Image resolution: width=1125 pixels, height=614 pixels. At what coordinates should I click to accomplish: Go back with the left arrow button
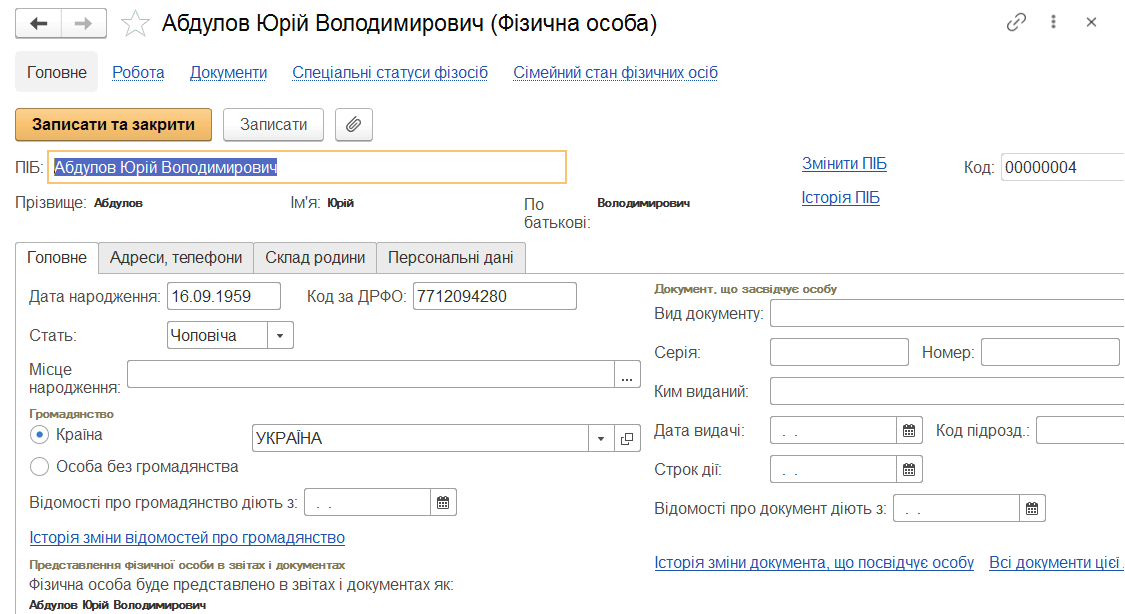coord(39,24)
